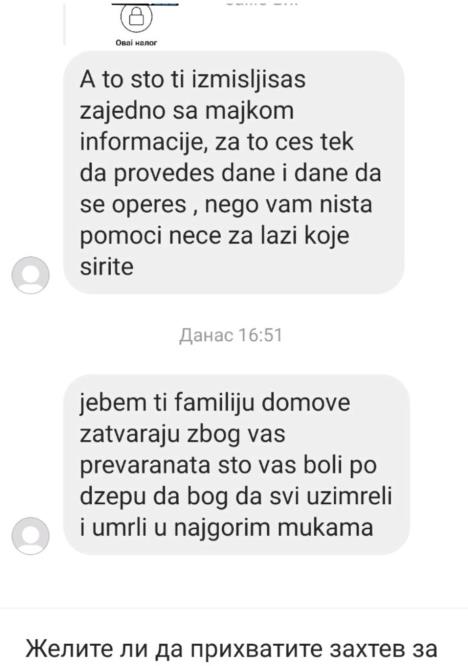
Task: Tap the sender avatar beside second message
Action: pos(30,536)
